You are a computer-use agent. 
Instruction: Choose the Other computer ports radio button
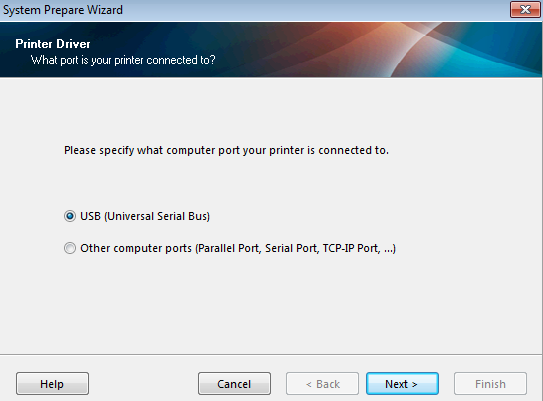tap(70, 248)
